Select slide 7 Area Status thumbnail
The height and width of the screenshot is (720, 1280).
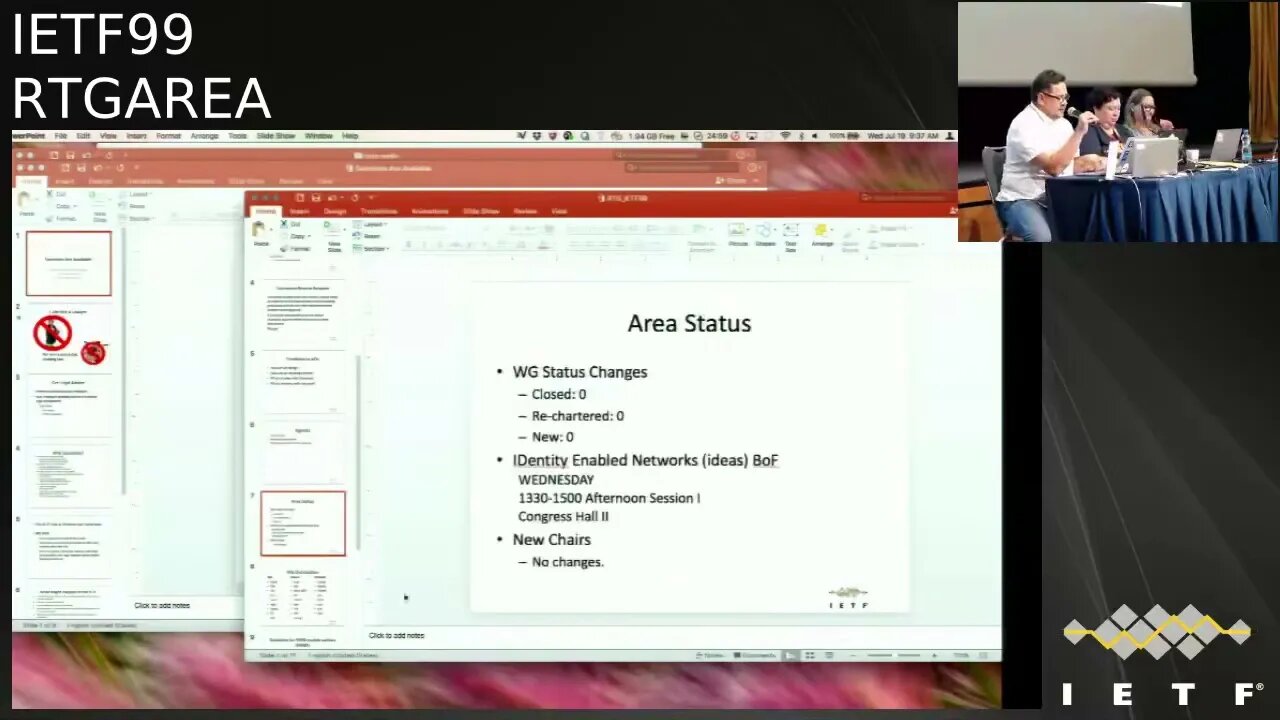point(303,523)
